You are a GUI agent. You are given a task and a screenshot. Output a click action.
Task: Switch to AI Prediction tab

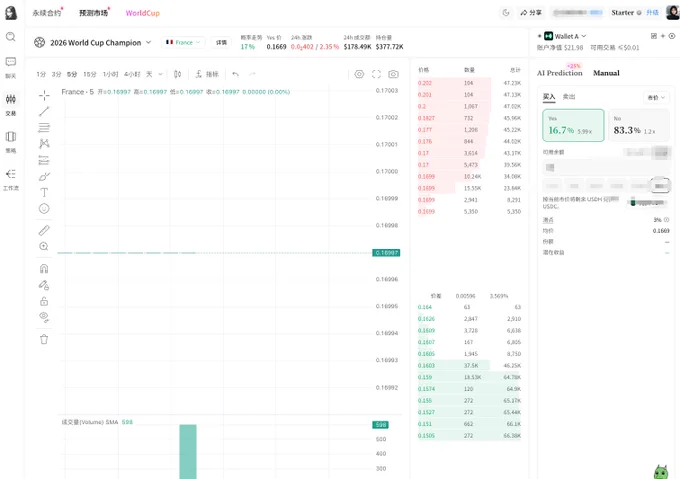tap(559, 73)
